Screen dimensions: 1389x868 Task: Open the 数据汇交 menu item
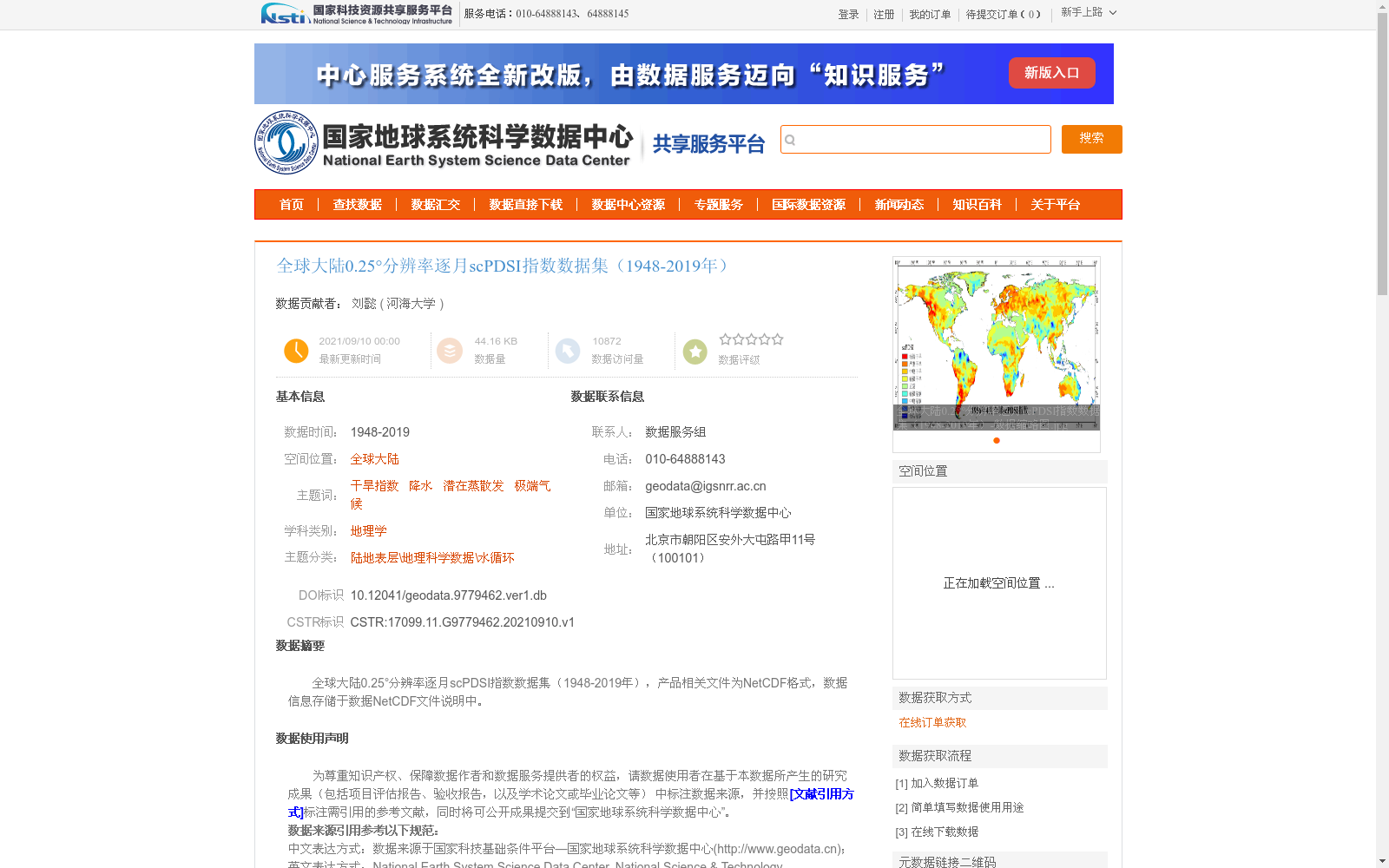436,205
